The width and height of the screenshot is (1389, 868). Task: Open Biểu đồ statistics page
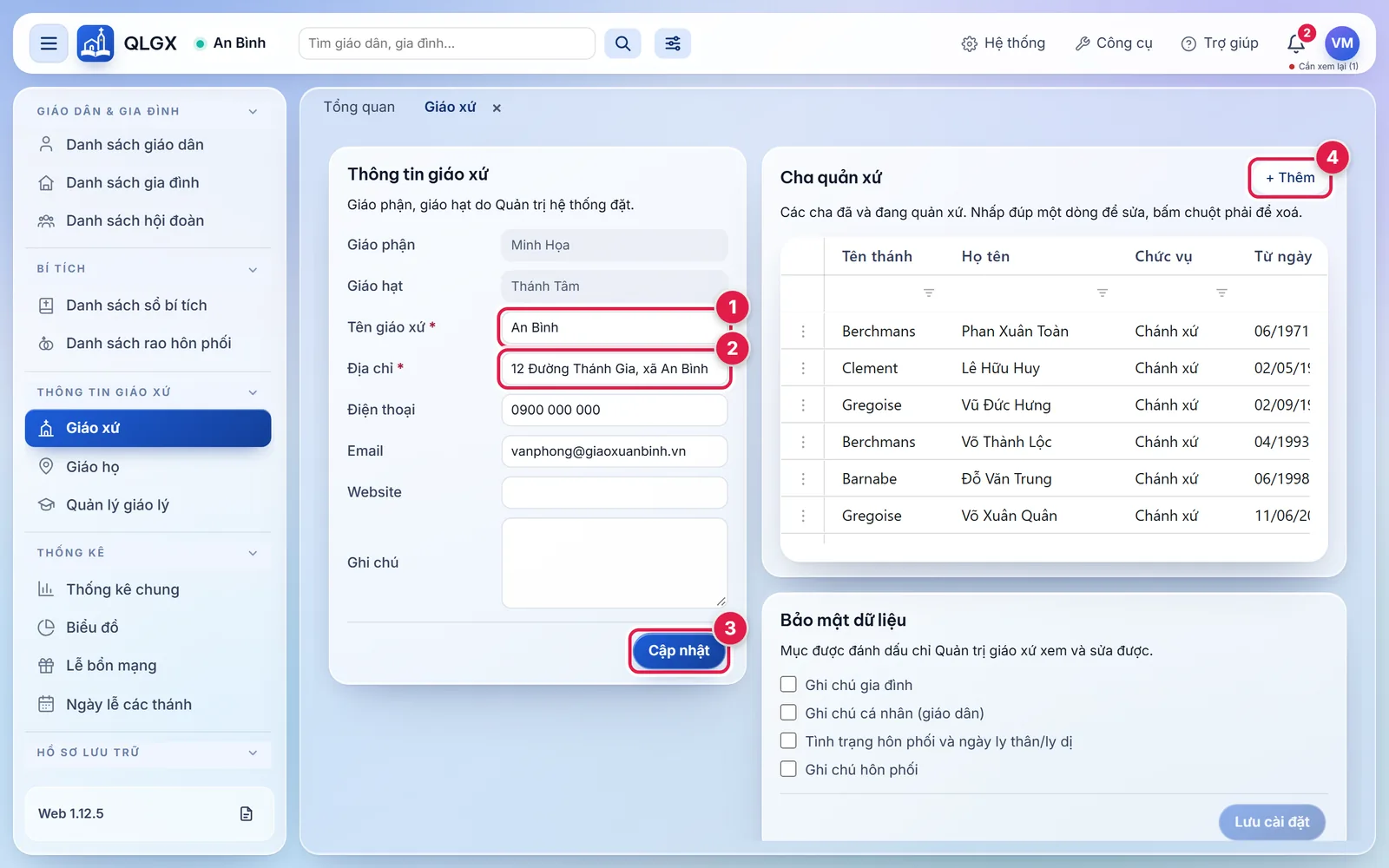[x=148, y=628]
